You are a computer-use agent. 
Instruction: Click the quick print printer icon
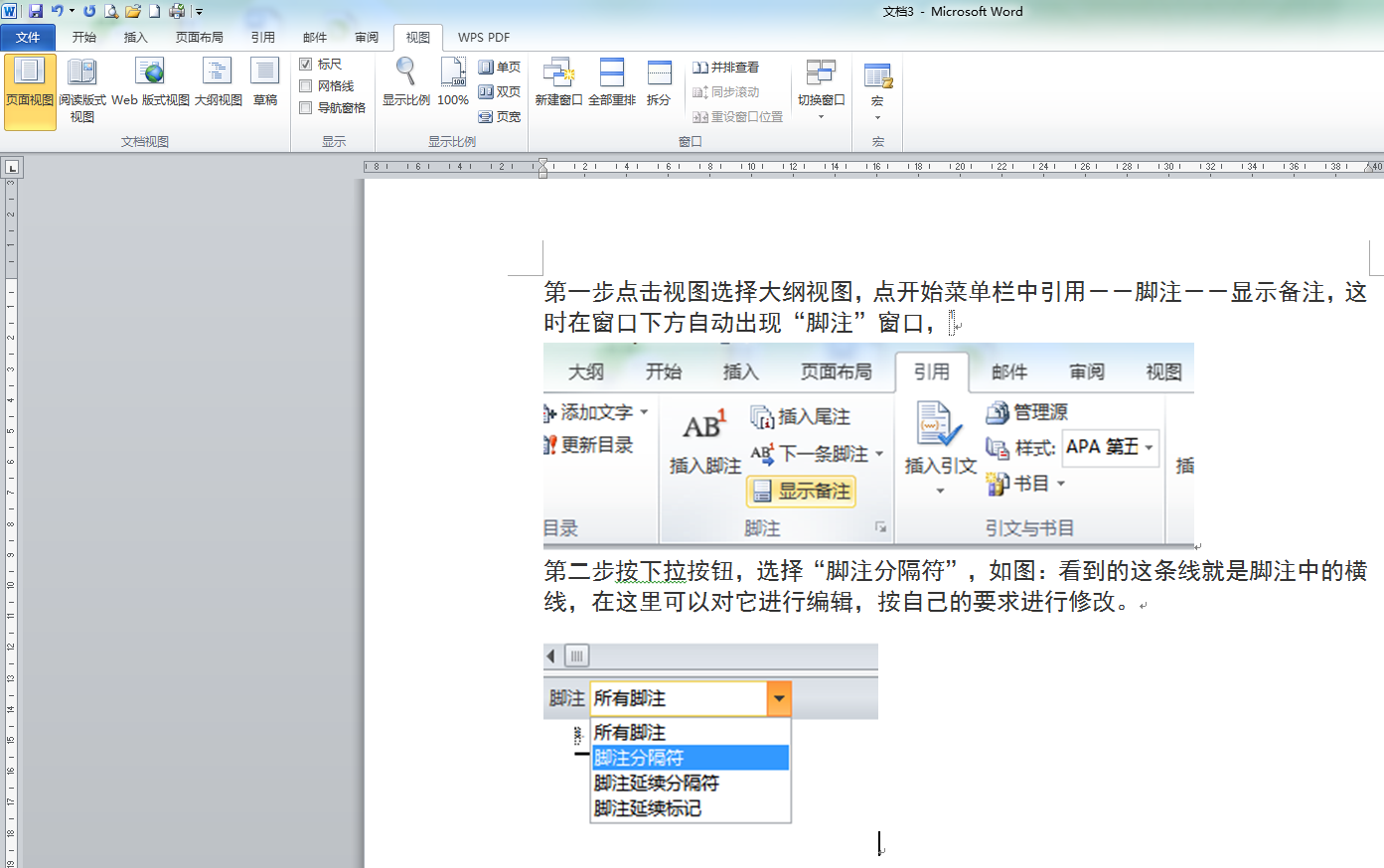(x=177, y=11)
